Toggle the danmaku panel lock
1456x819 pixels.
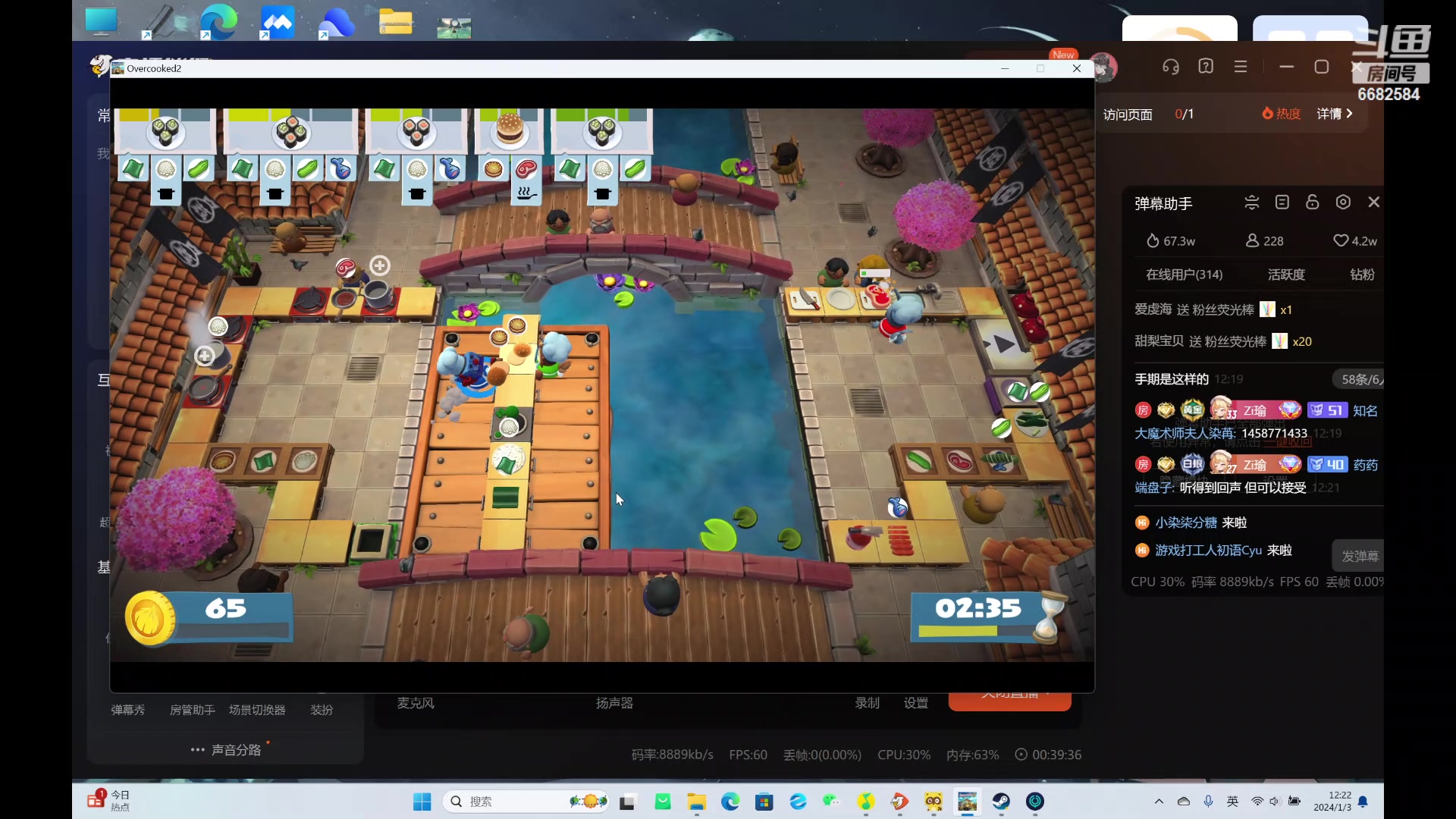tap(1313, 202)
